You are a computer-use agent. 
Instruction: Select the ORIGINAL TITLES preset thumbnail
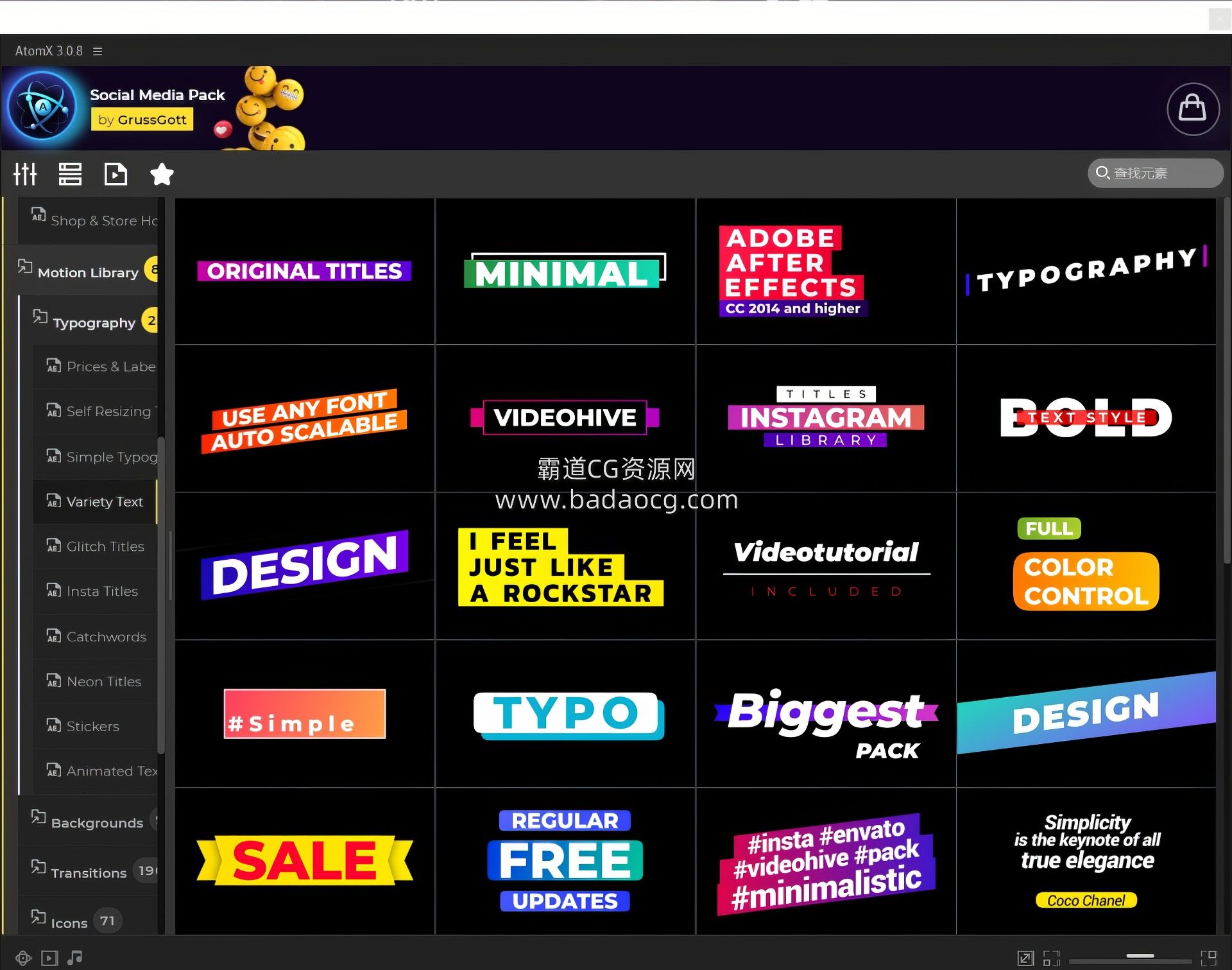(x=305, y=271)
